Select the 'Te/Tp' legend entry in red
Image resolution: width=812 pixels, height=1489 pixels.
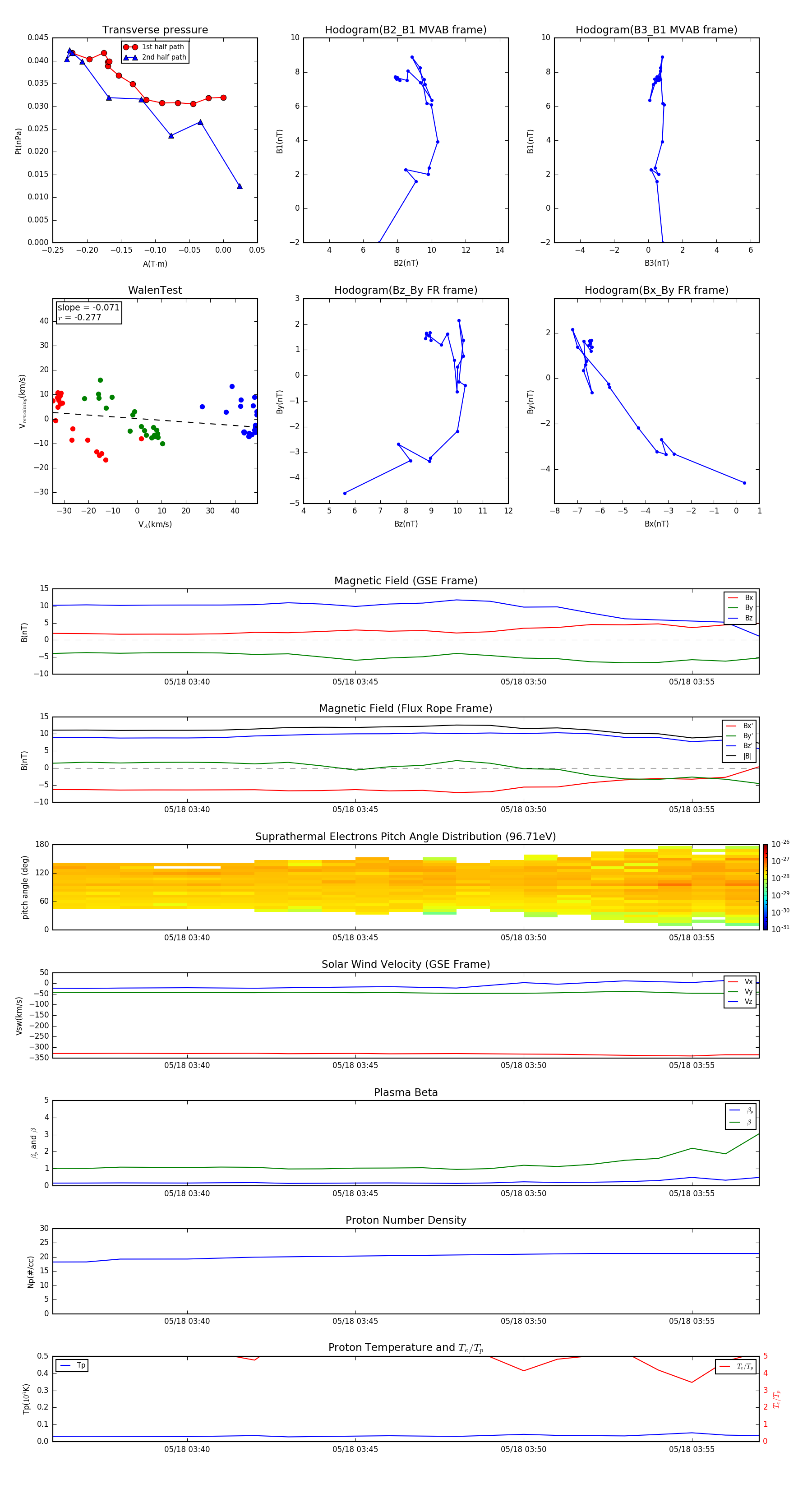pos(737,1366)
